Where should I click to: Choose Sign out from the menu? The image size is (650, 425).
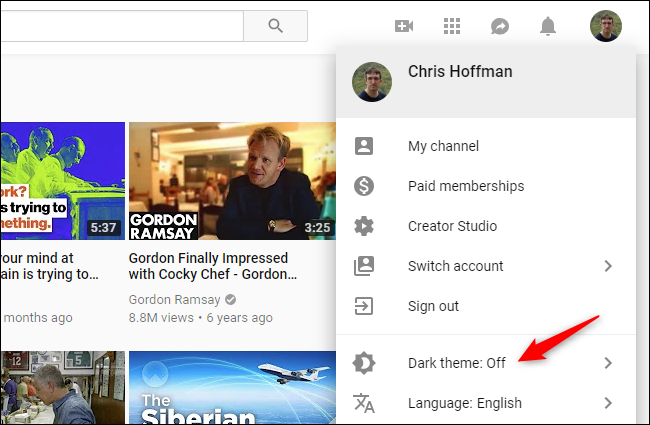pos(486,306)
